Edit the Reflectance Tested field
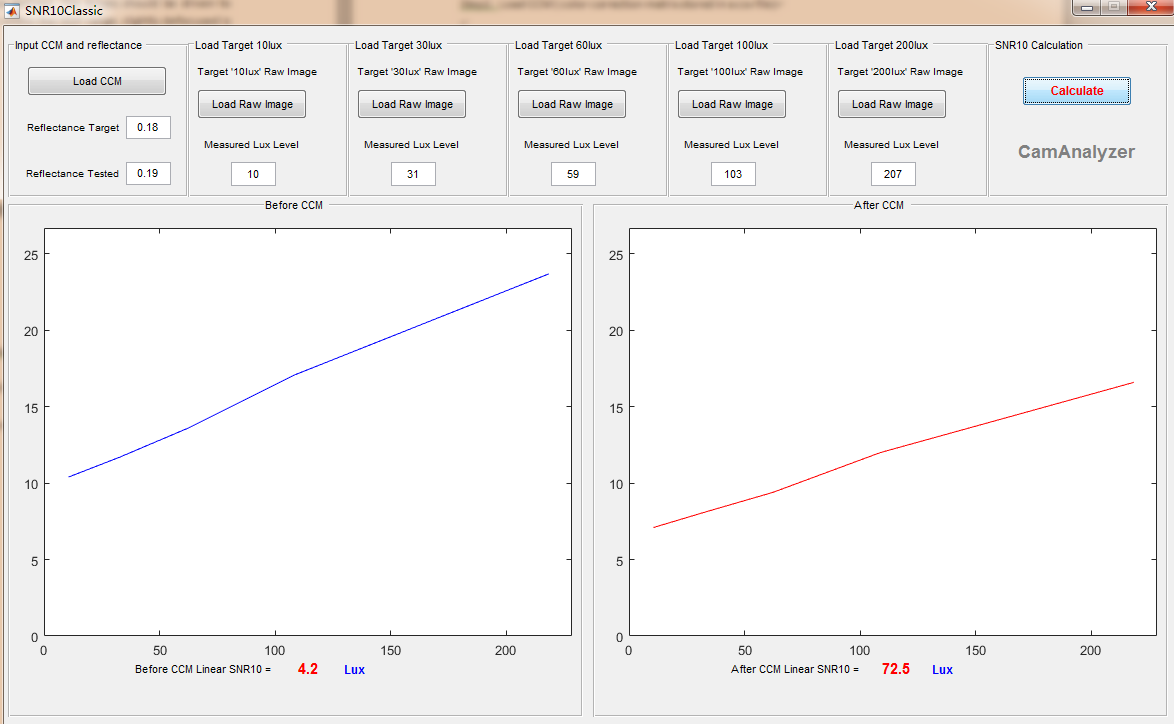Image resolution: width=1174 pixels, height=724 pixels. 148,173
